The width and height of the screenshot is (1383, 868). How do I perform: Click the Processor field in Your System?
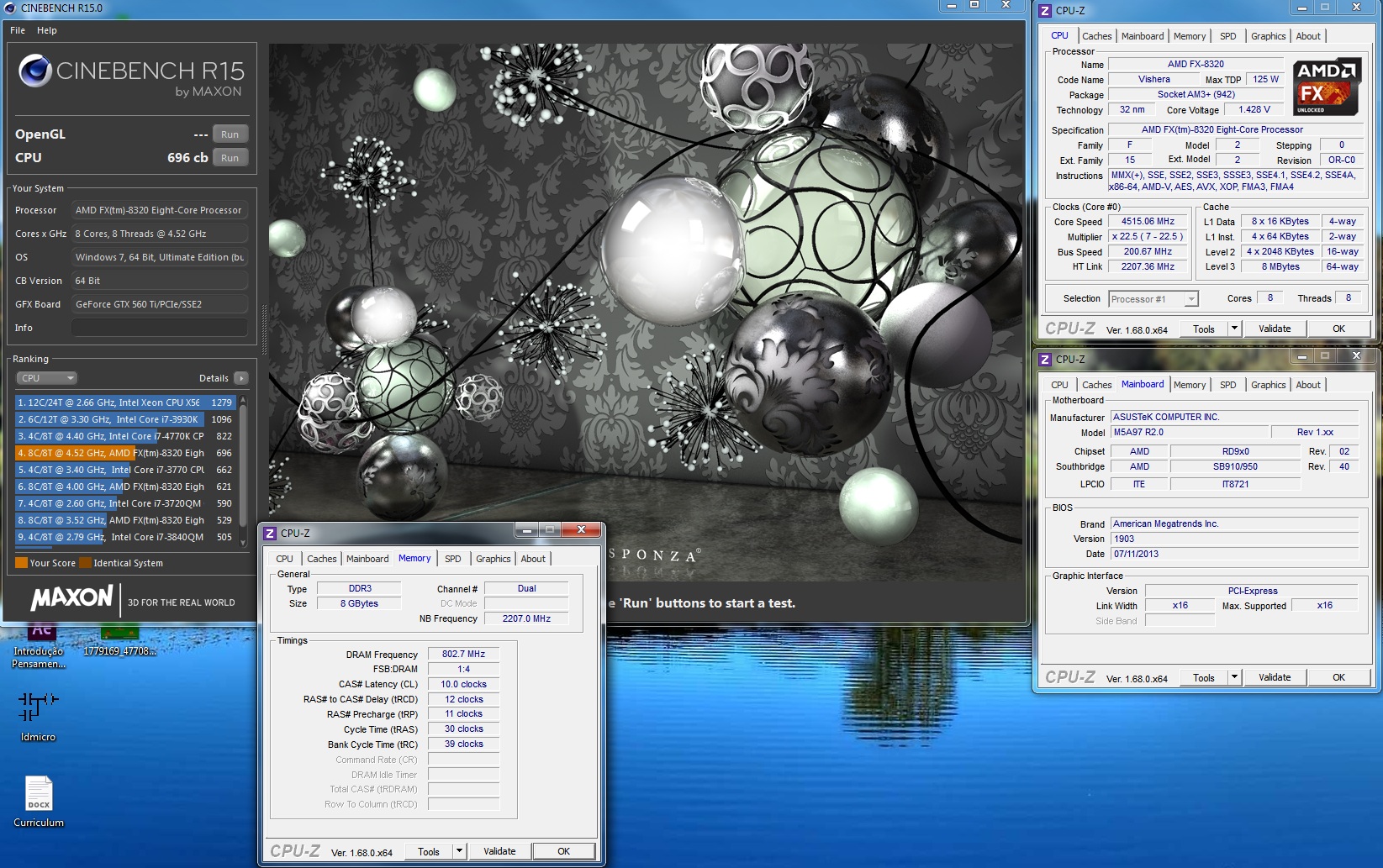(x=160, y=210)
